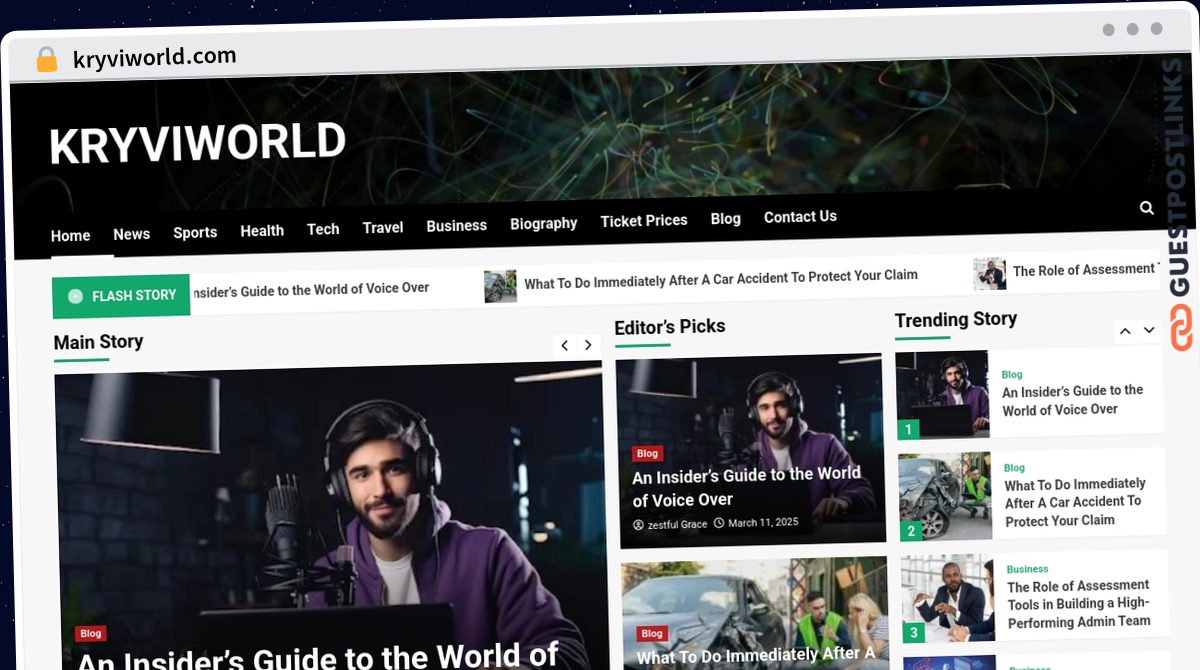Open Ticket Prices page
Screen dimensions: 1200x670
(644, 220)
